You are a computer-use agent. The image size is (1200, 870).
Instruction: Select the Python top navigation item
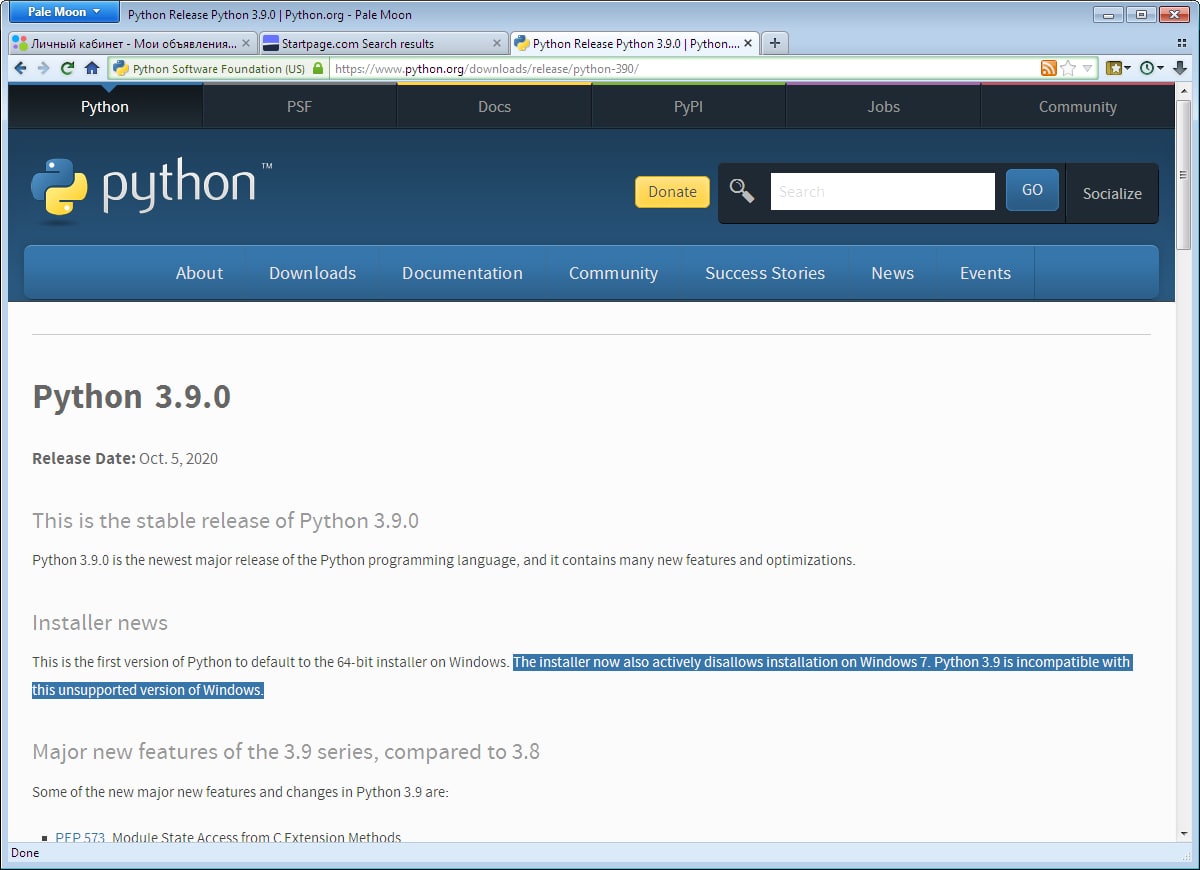(105, 106)
